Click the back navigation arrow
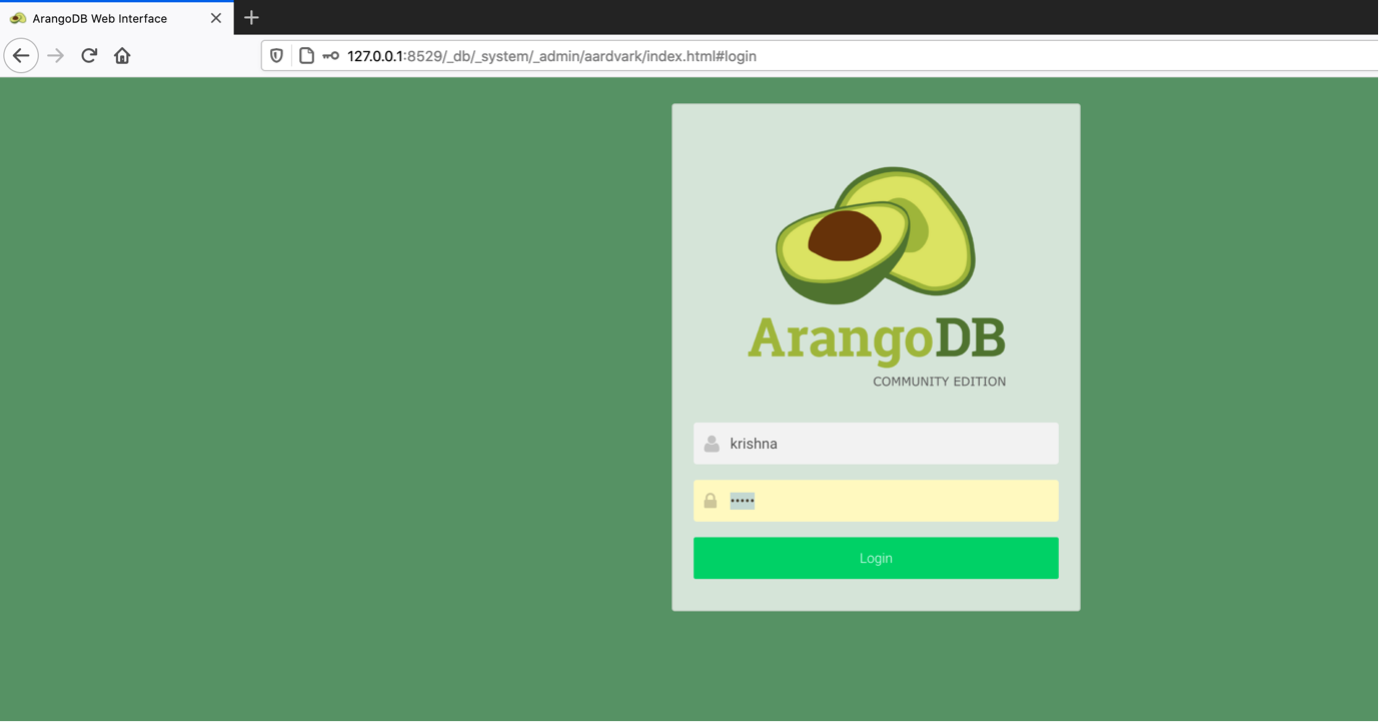 [x=21, y=55]
